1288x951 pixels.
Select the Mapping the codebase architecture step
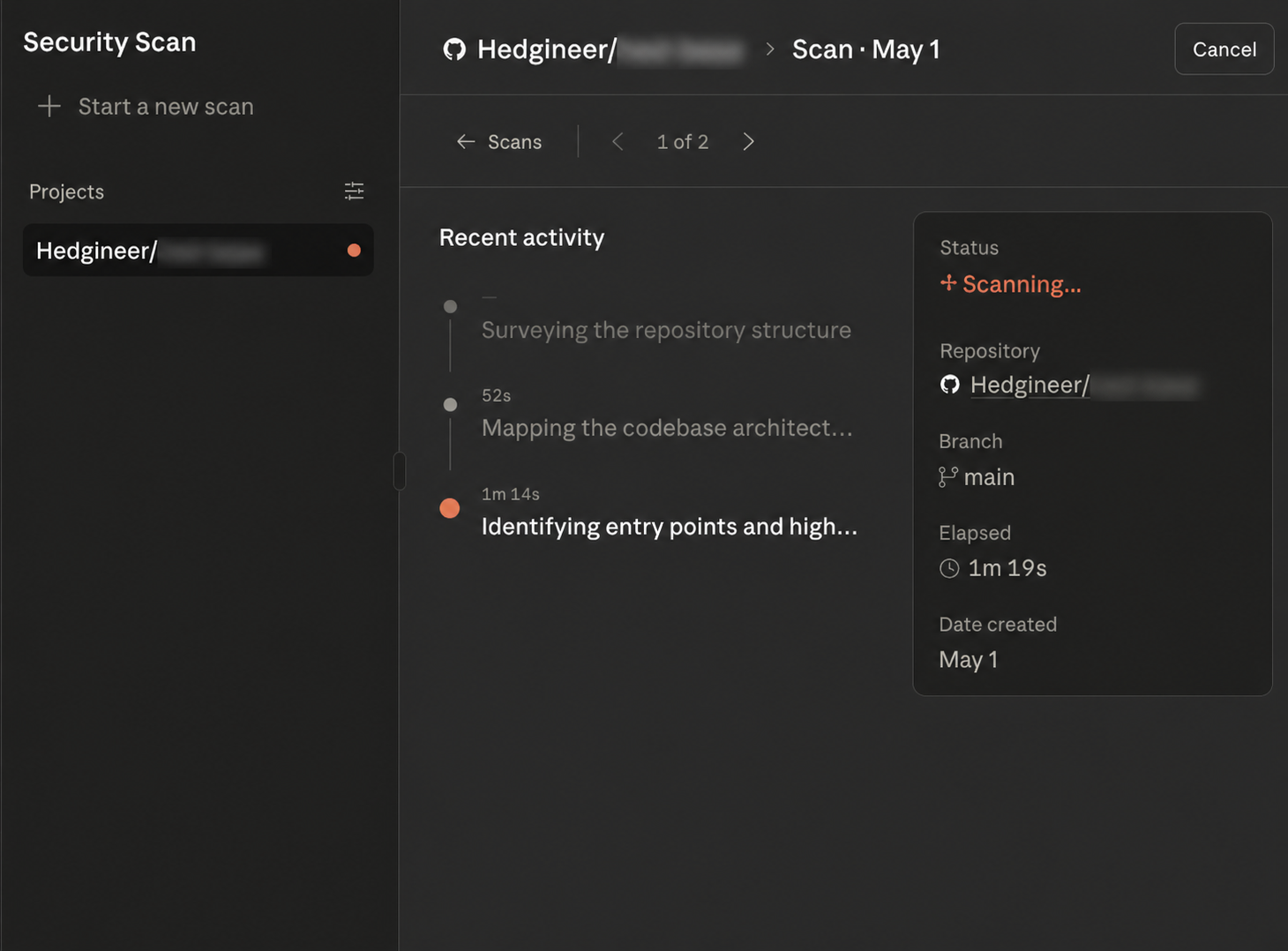point(667,428)
